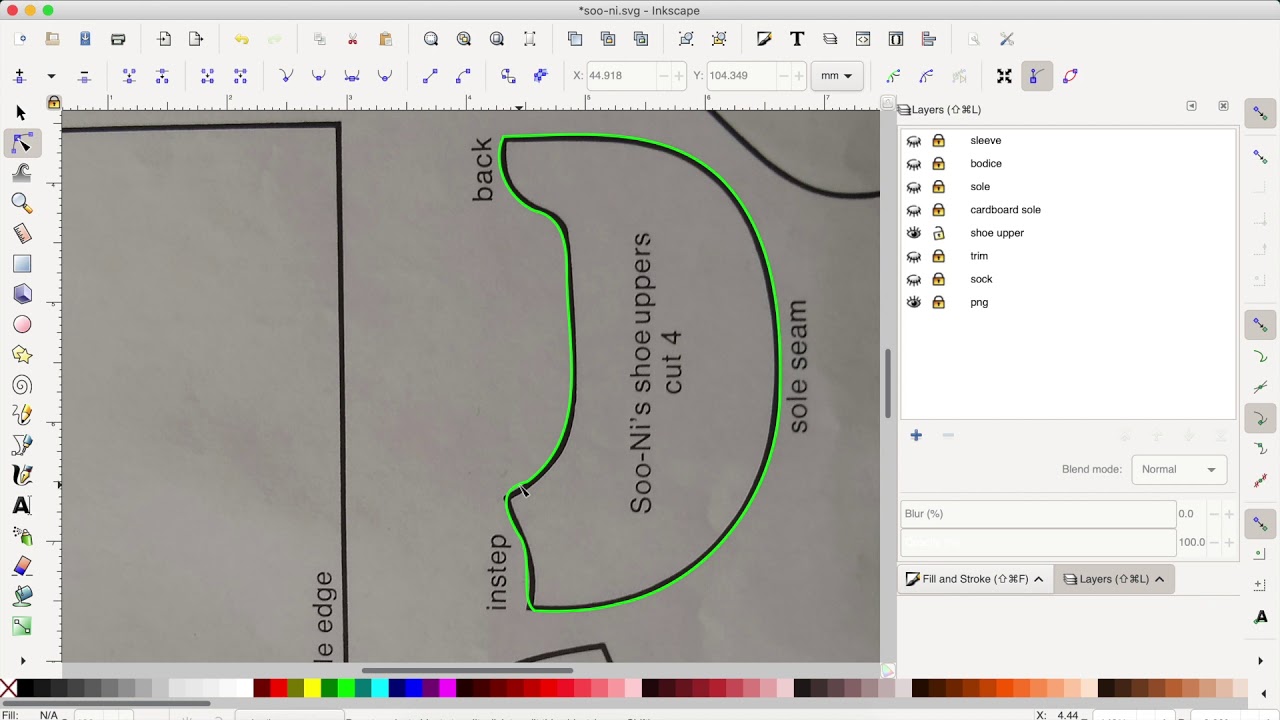This screenshot has width=1280, height=720.
Task: Unlock the trim layer
Action: (938, 256)
